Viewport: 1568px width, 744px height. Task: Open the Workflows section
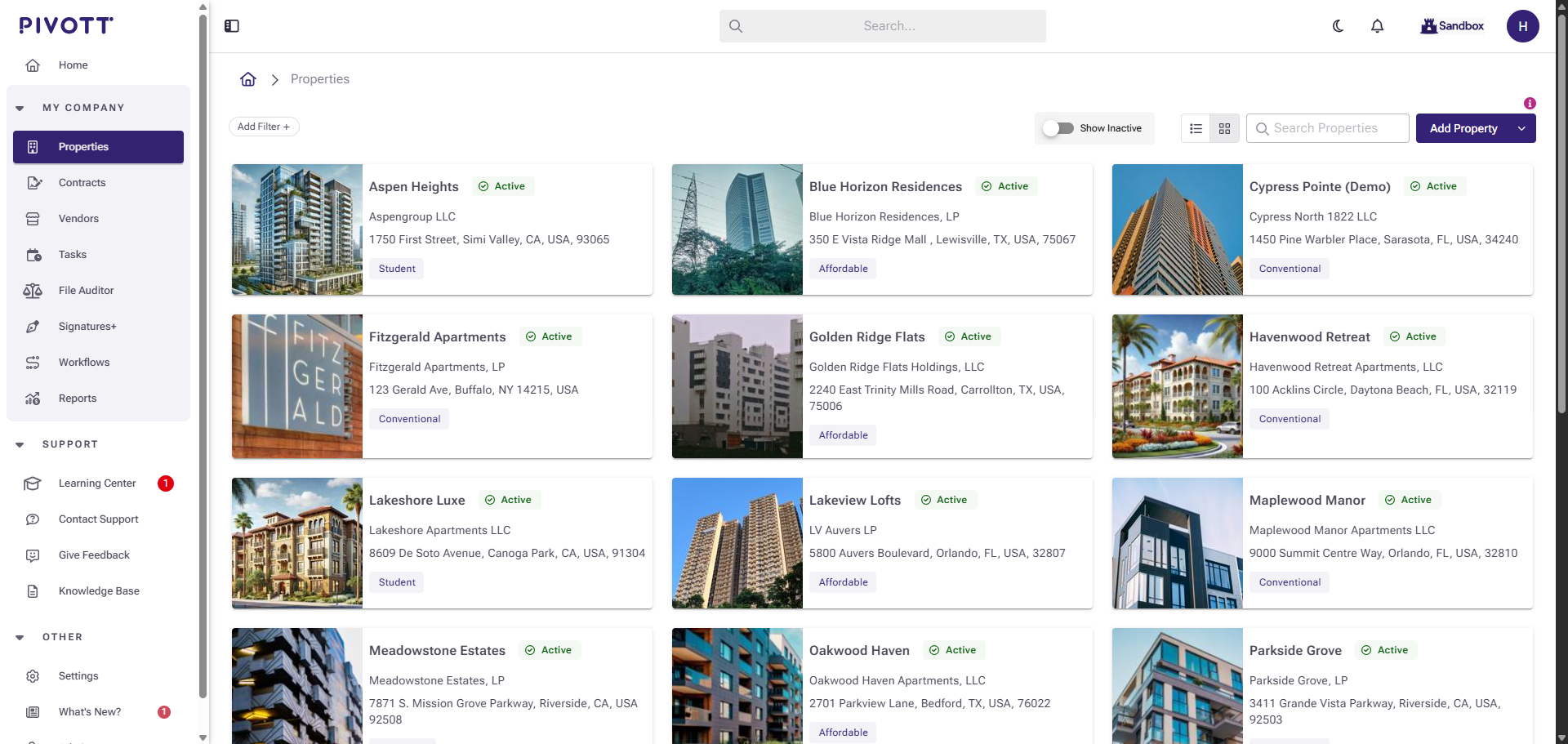coord(83,362)
